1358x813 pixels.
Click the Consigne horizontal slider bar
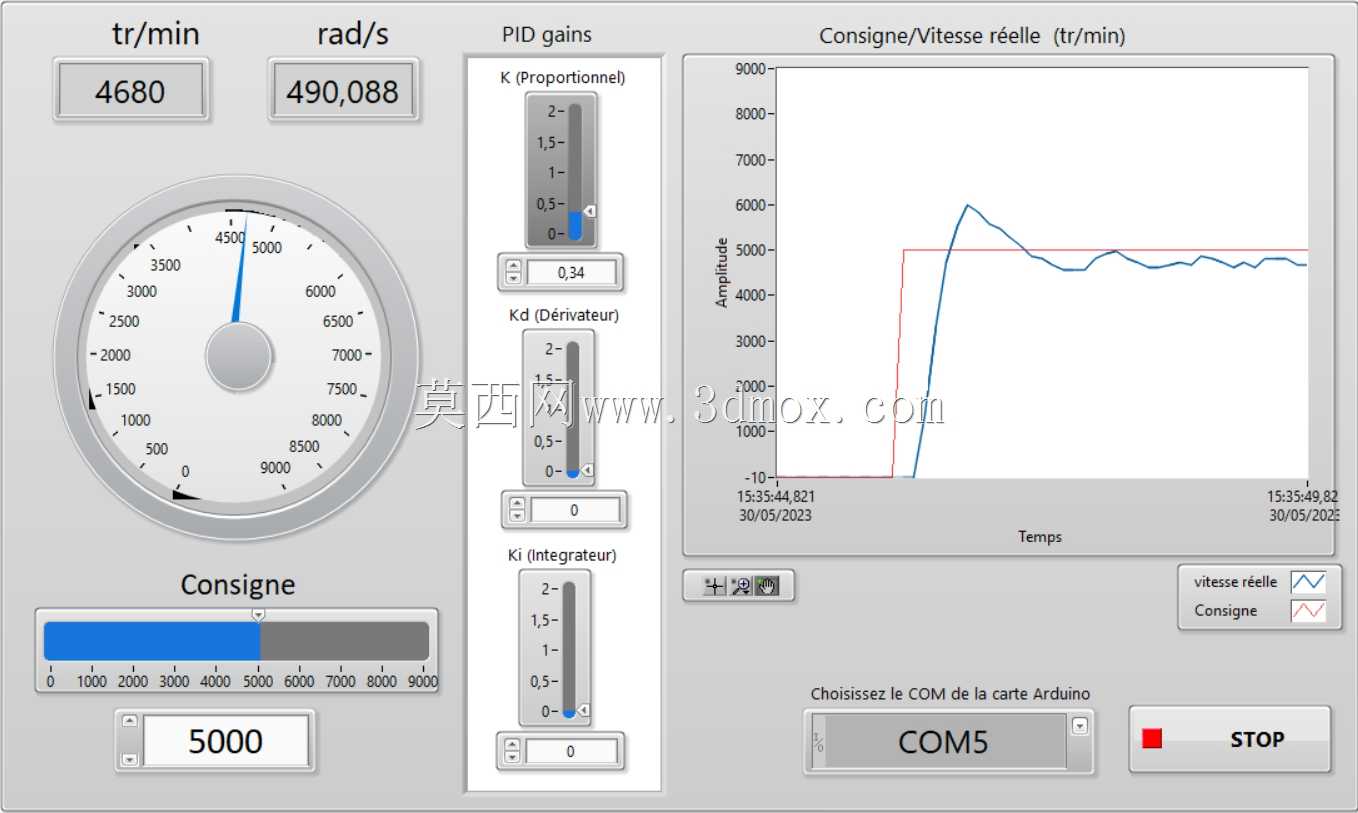236,640
